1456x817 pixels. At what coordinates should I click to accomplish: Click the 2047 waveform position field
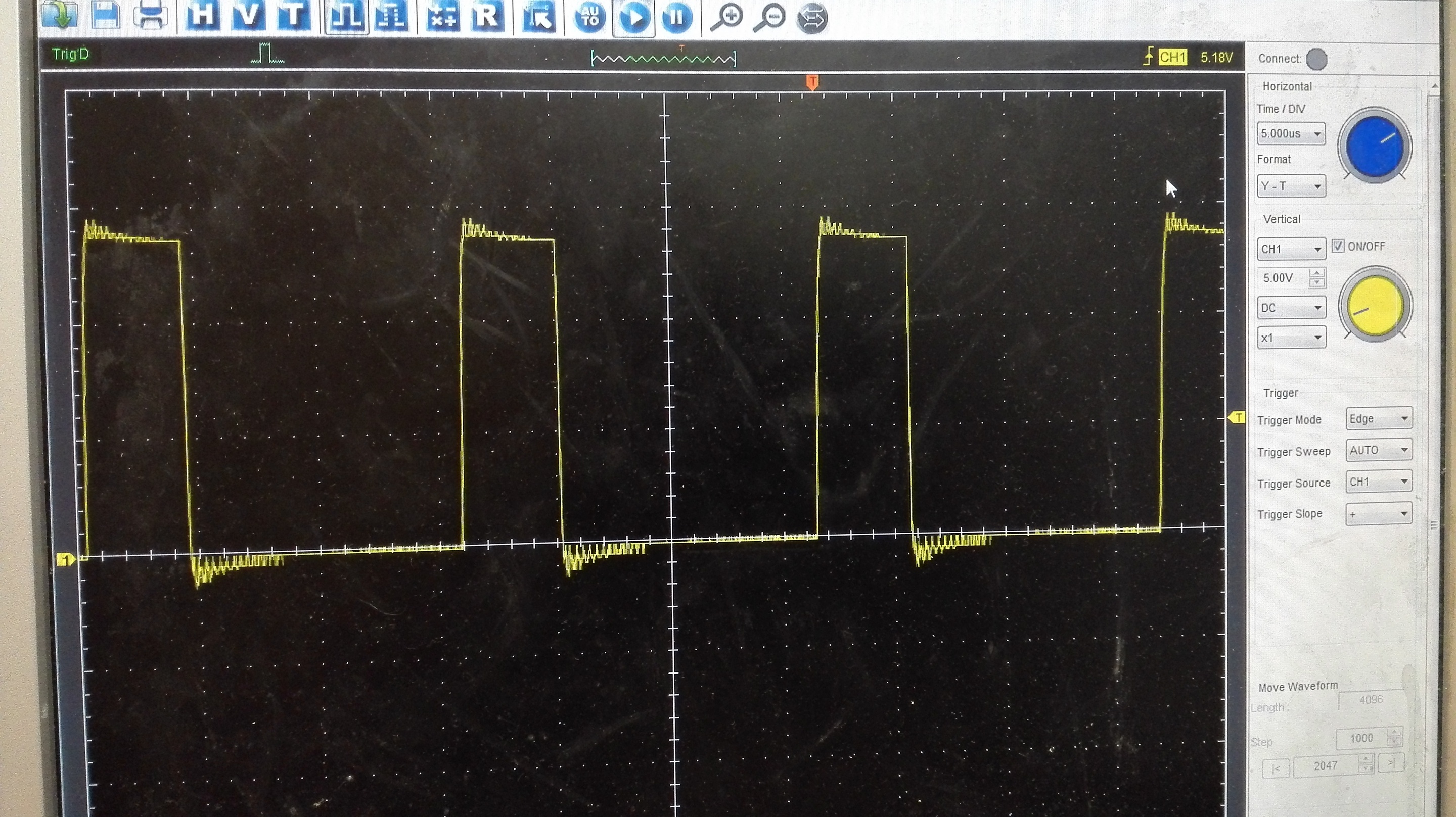1326,765
